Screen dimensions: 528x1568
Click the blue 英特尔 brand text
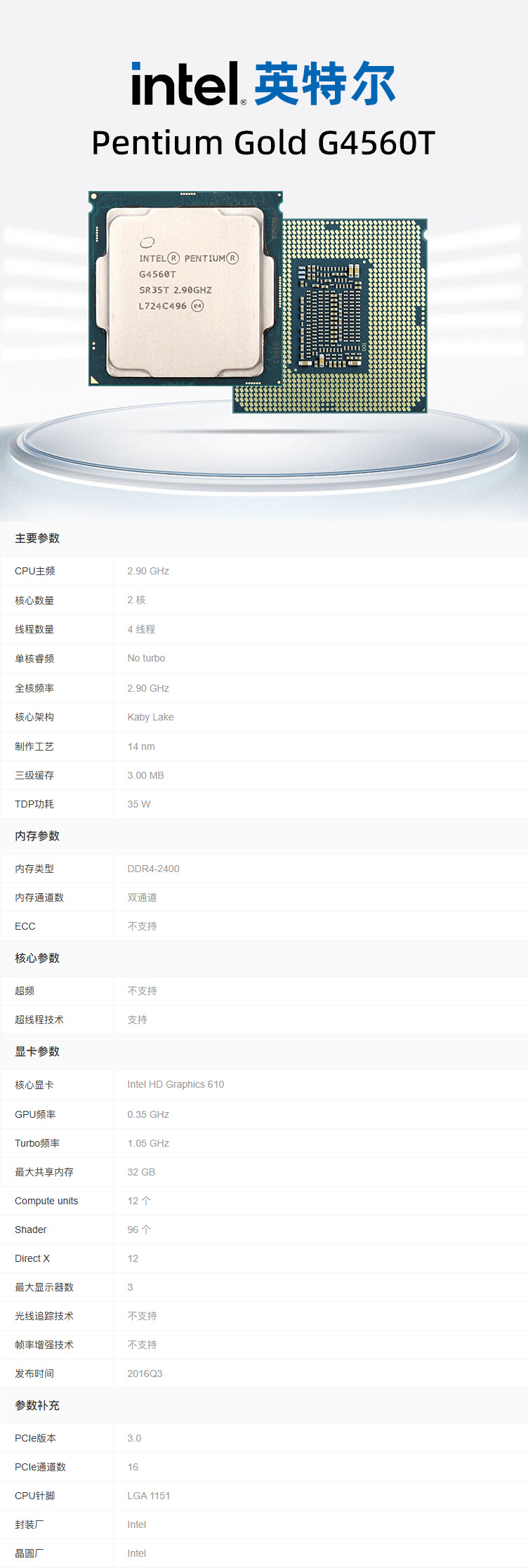tap(325, 84)
